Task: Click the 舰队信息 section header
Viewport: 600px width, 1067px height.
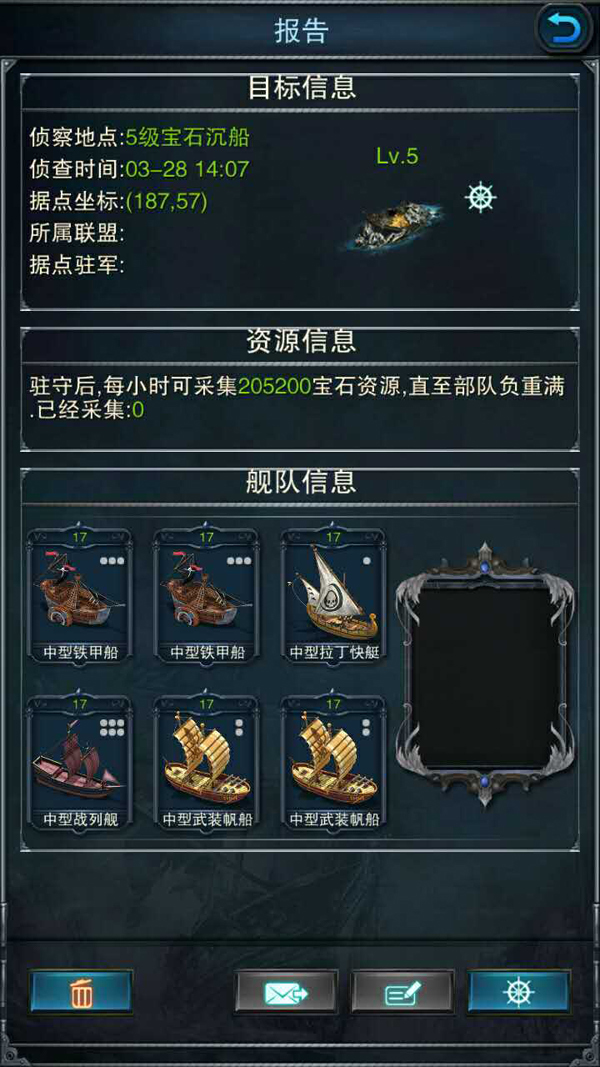Action: tap(301, 482)
